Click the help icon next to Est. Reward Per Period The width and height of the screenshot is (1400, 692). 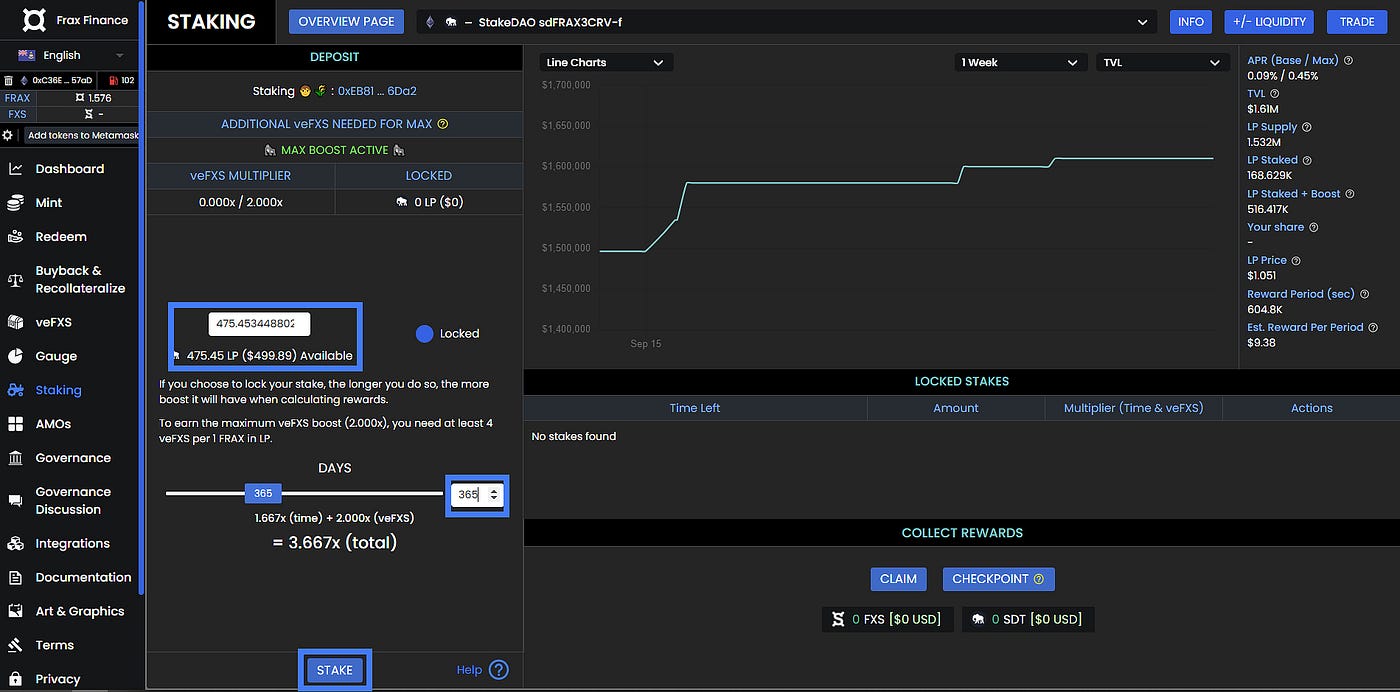(x=1373, y=327)
